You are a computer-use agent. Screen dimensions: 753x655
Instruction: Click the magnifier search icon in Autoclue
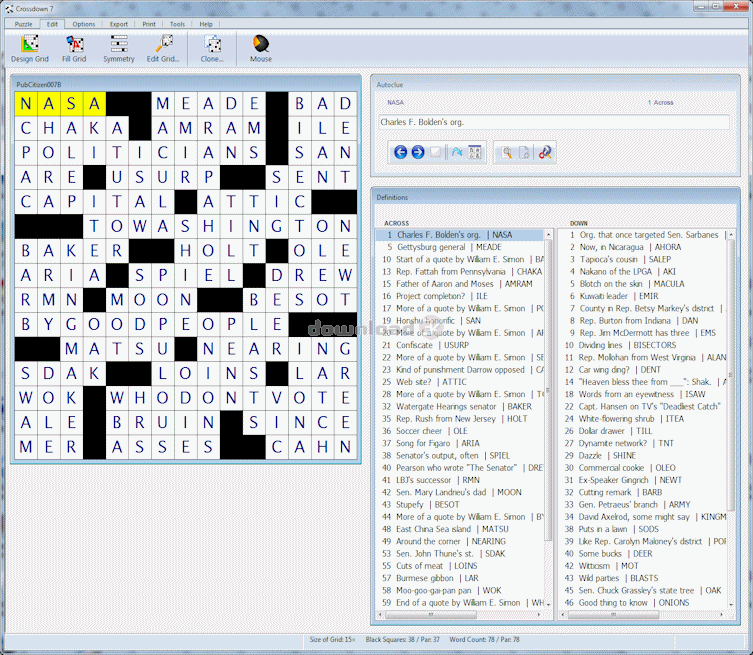[x=507, y=153]
